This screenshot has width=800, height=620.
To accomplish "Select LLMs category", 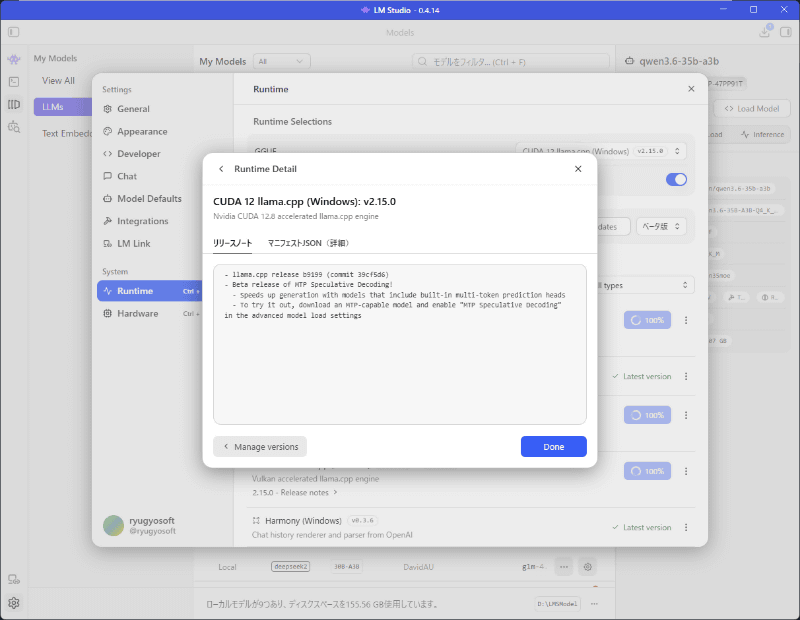I will pos(62,107).
